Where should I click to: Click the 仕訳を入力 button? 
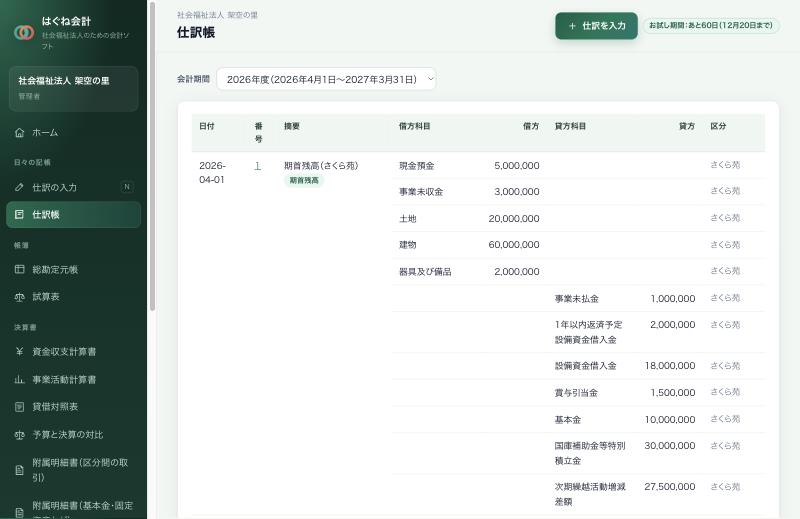pyautogui.click(x=596, y=26)
